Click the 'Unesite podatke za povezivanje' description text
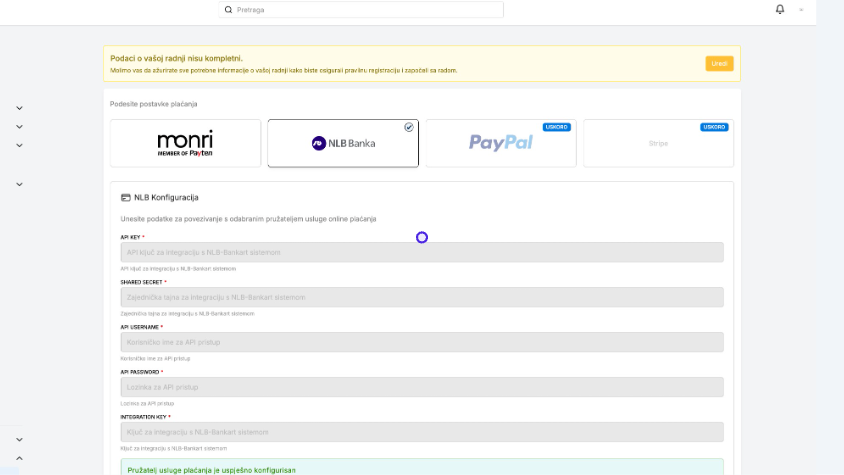 pos(248,219)
